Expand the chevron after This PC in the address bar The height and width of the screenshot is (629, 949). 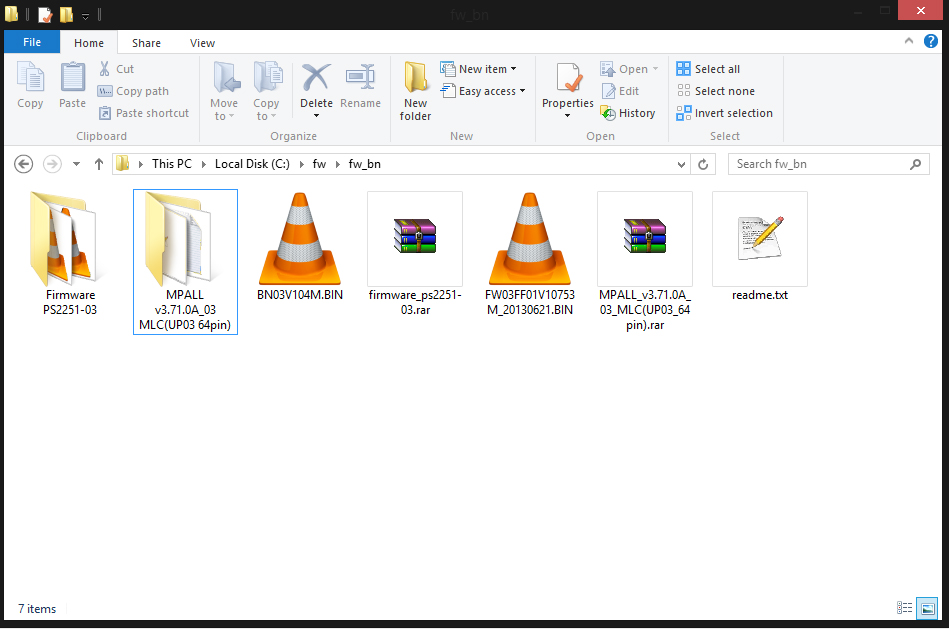tap(203, 164)
